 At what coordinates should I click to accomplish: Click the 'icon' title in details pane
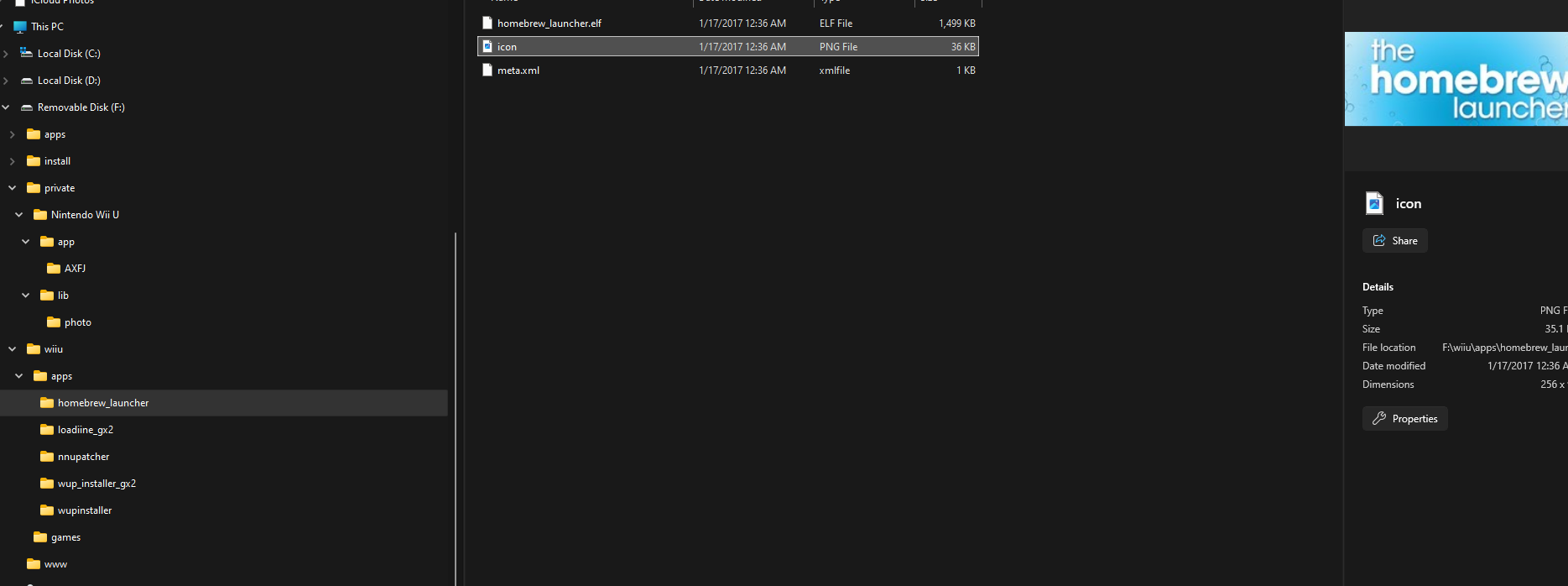pyautogui.click(x=1409, y=203)
